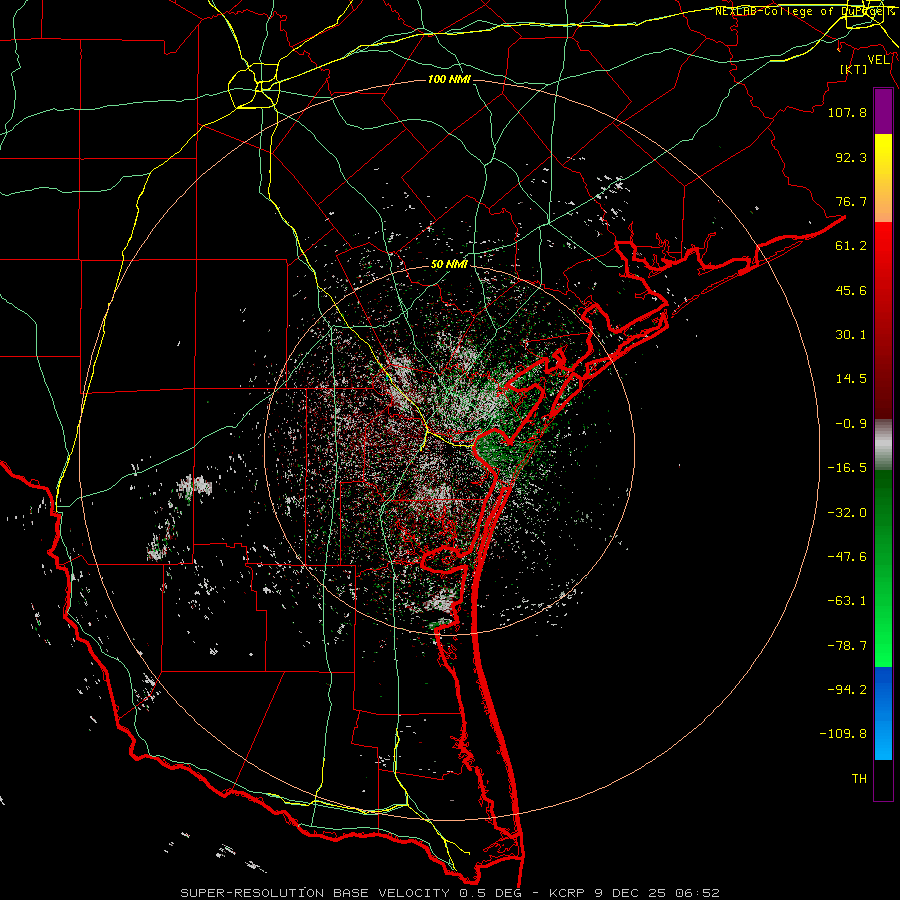Click the 45.6 velocity scale value
Image resolution: width=900 pixels, height=900 pixels.
pyautogui.click(x=851, y=290)
